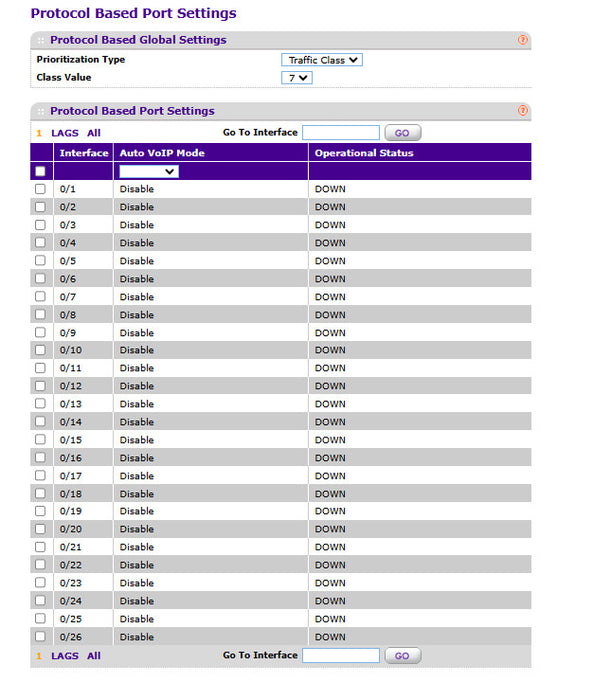Expand the Class Value dropdown
Screen dimensions: 593x700
pyautogui.click(x=296, y=78)
